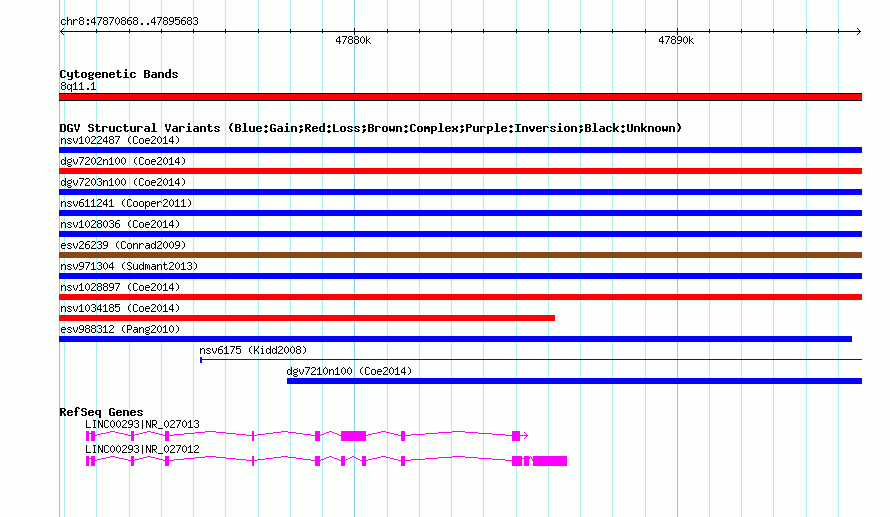
Task: Select the Cytogenetic Bands track title
Action: coord(119,74)
